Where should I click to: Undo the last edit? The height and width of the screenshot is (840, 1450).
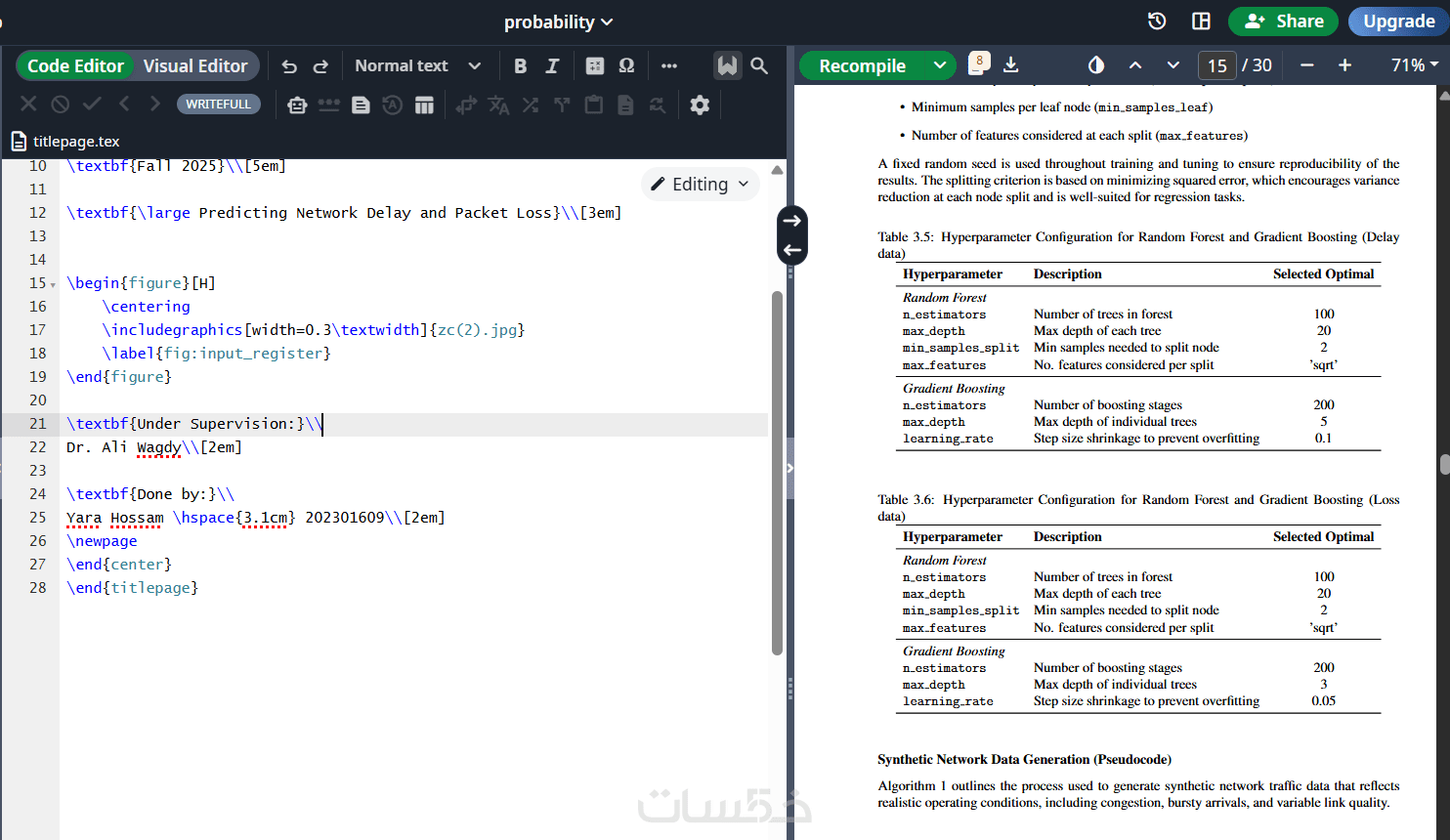tap(289, 66)
